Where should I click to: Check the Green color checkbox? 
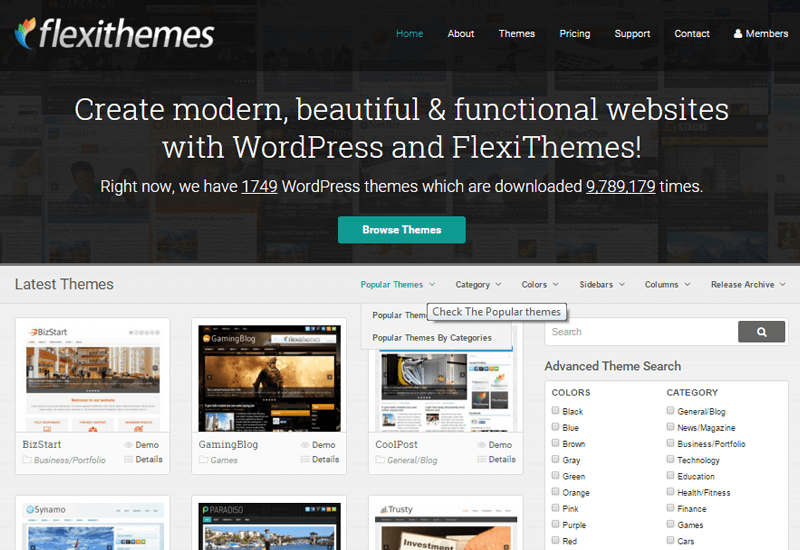[x=556, y=475]
